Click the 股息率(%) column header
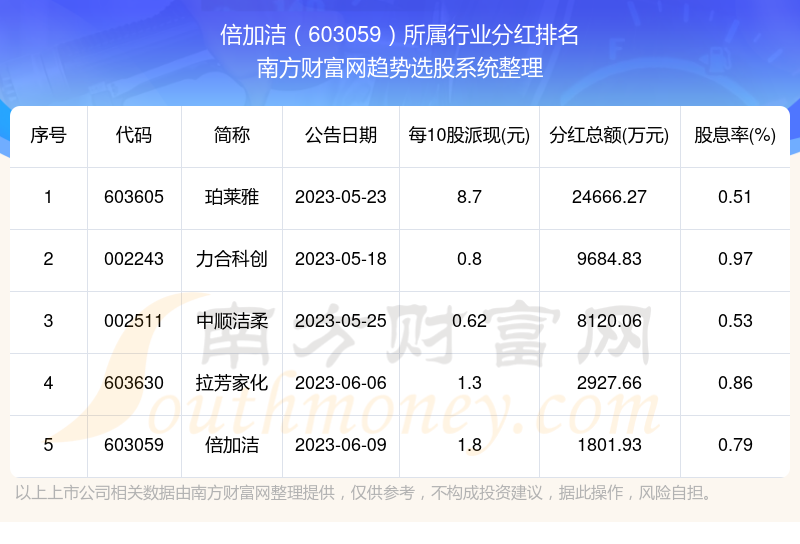 click(x=735, y=135)
